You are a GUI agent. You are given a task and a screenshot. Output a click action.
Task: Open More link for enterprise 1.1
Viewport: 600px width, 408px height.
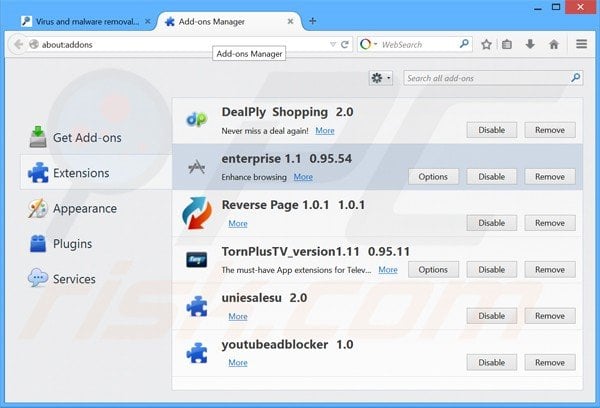point(303,177)
